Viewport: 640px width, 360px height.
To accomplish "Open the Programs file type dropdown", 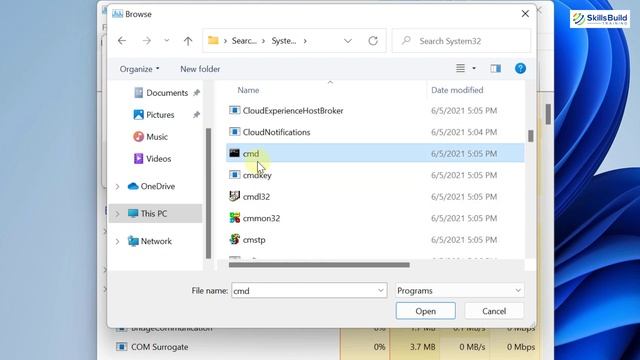I will point(460,291).
